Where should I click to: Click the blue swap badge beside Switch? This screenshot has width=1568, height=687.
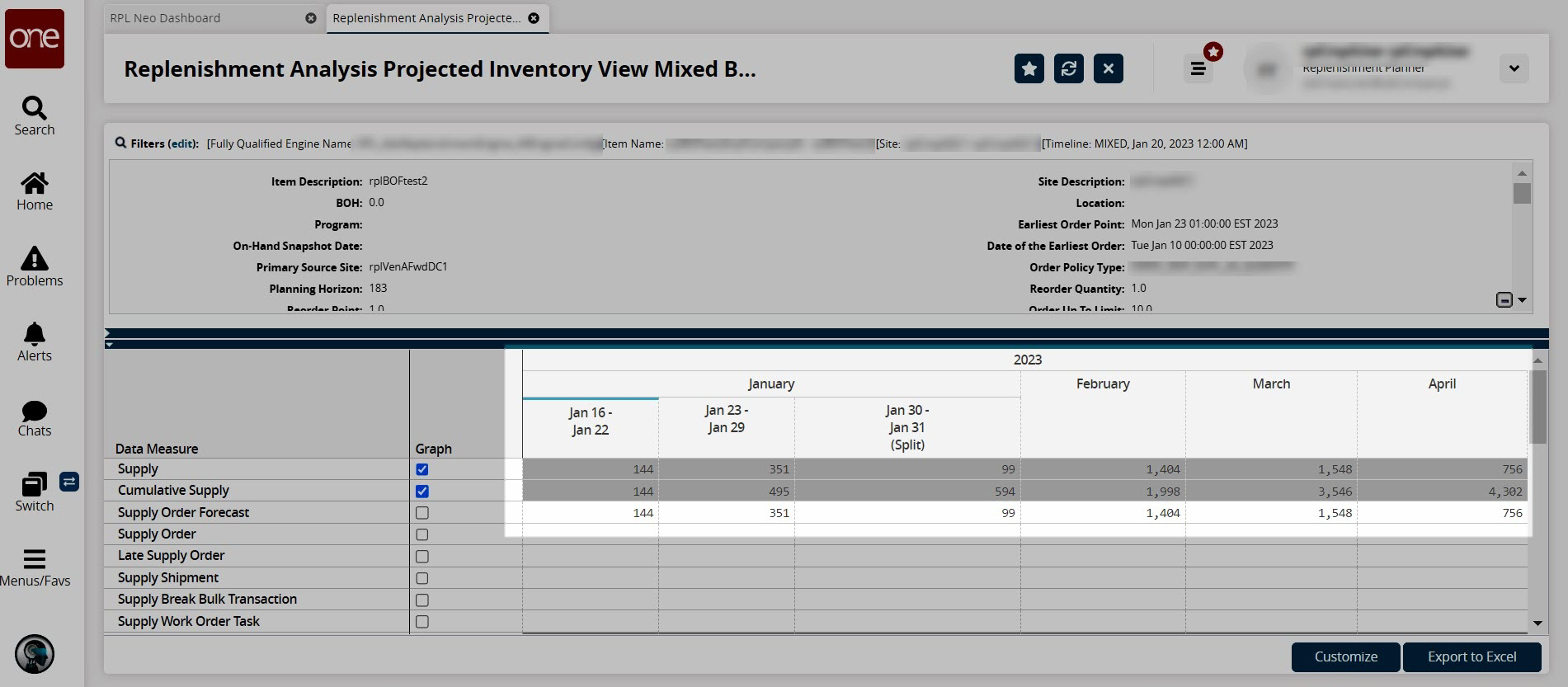[69, 482]
